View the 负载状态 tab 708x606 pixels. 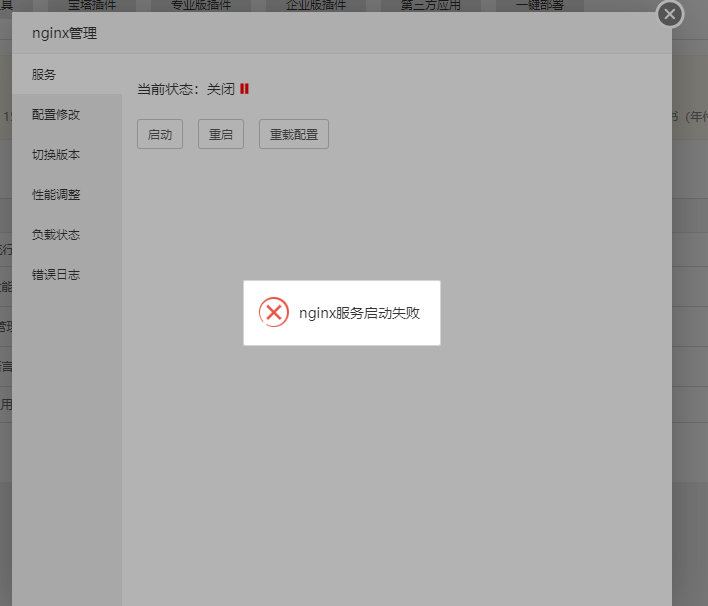click(x=67, y=235)
